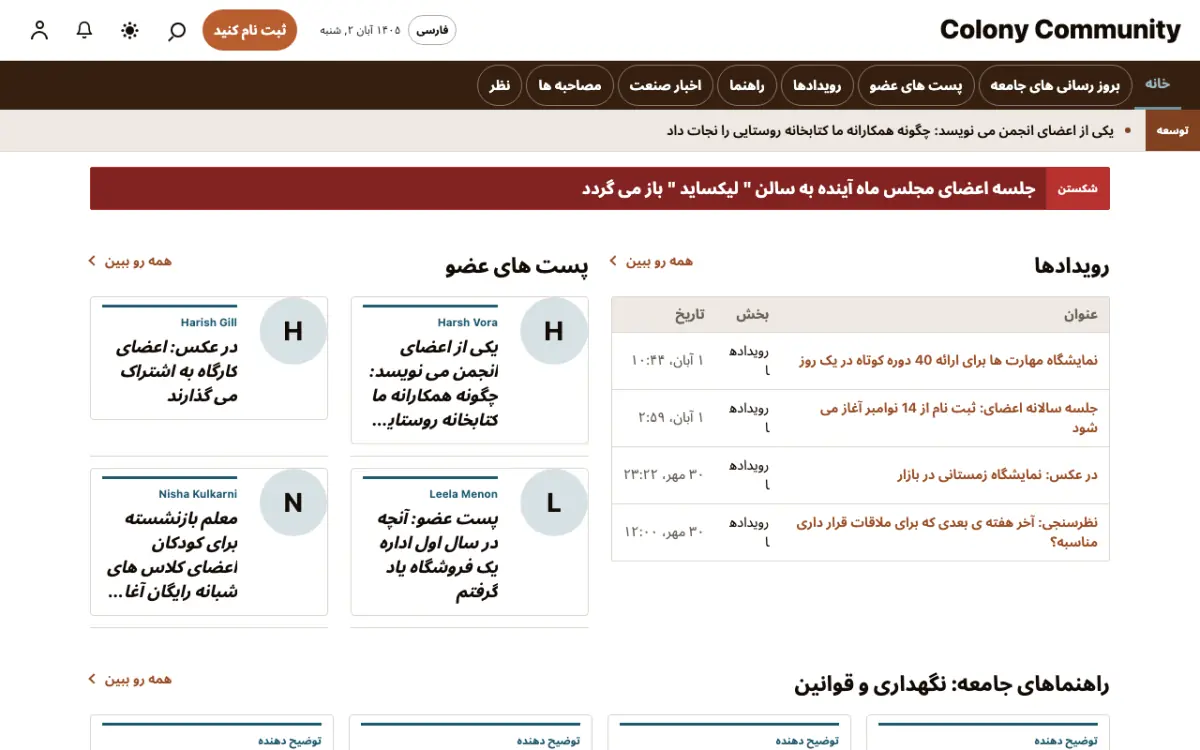This screenshot has width=1200, height=750.
Task: Open event نمایشگاه مهارت ها برای ارائه 40 دوره
Action: click(947, 360)
